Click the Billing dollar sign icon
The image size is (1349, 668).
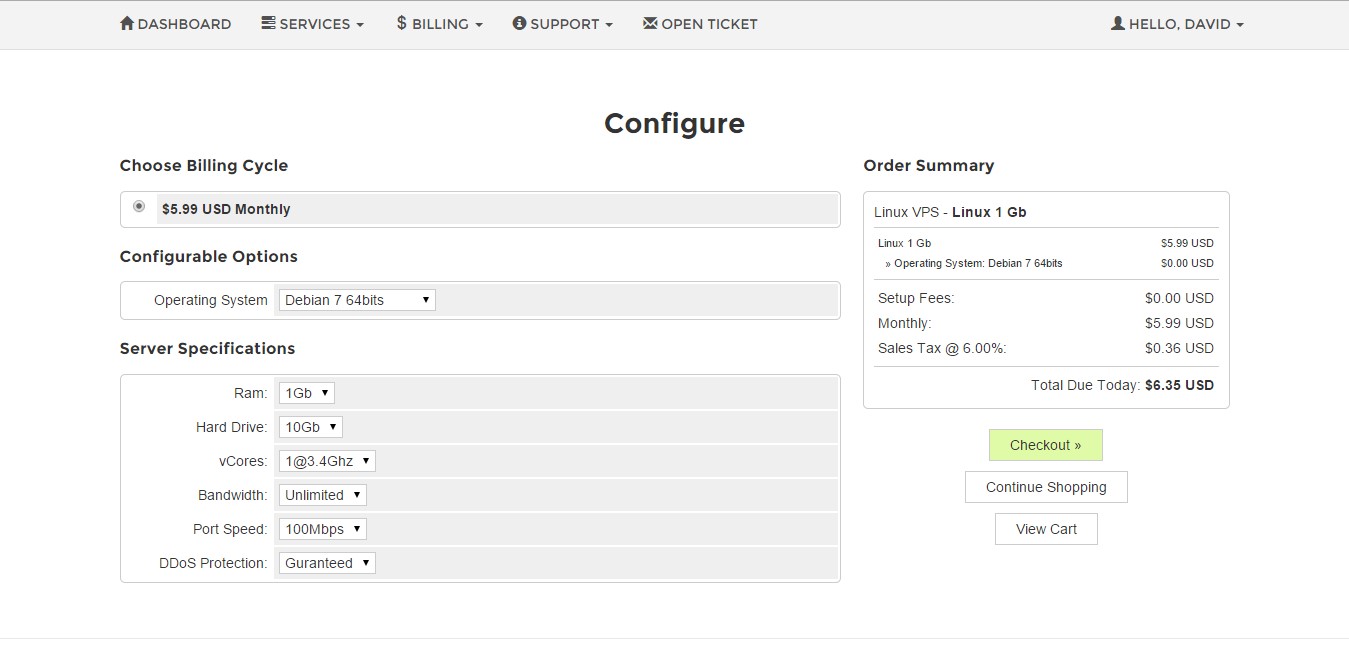click(402, 23)
